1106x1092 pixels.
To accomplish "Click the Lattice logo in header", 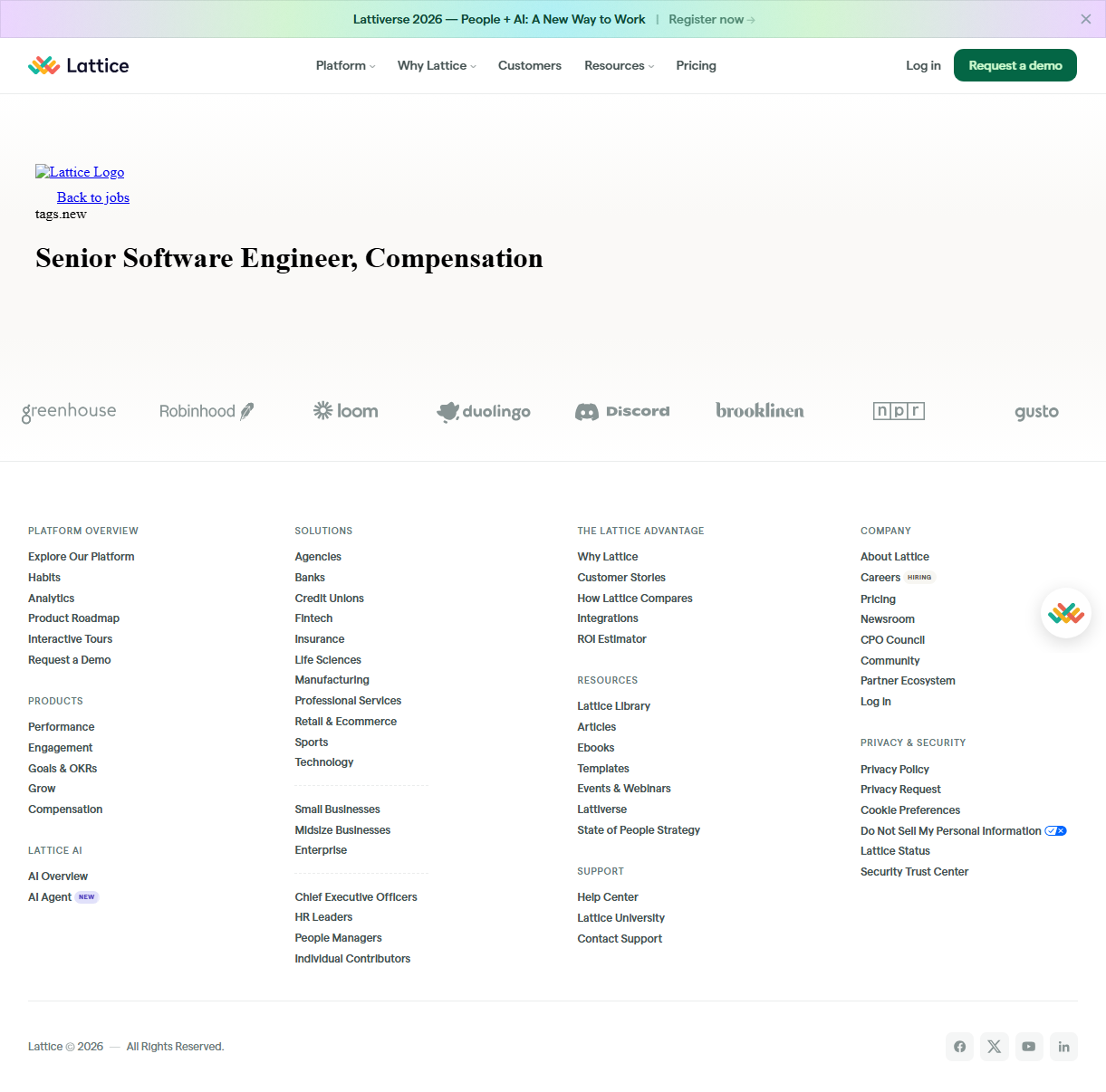I will click(x=79, y=65).
